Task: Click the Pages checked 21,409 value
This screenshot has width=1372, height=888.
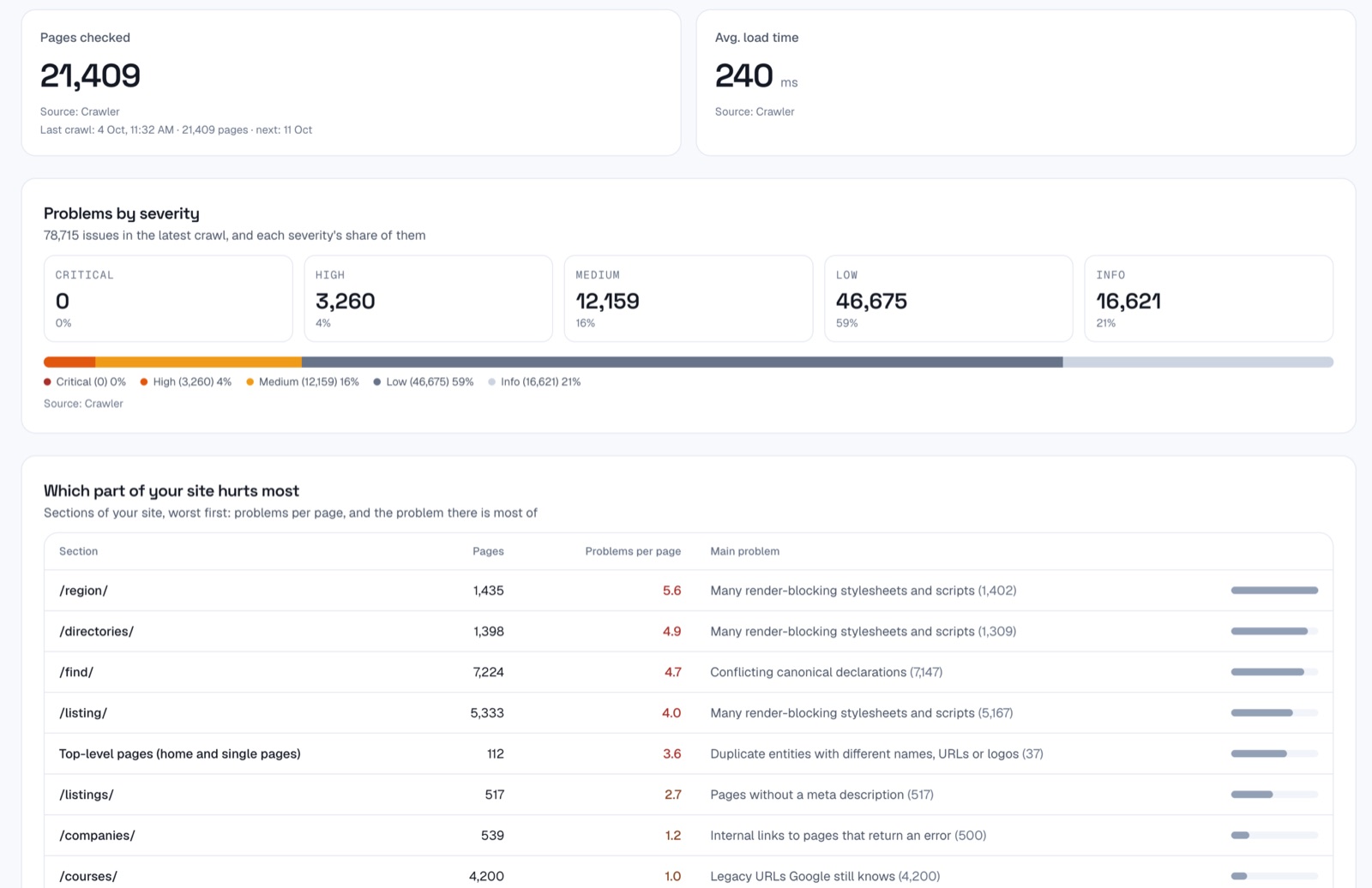Action: coord(90,75)
